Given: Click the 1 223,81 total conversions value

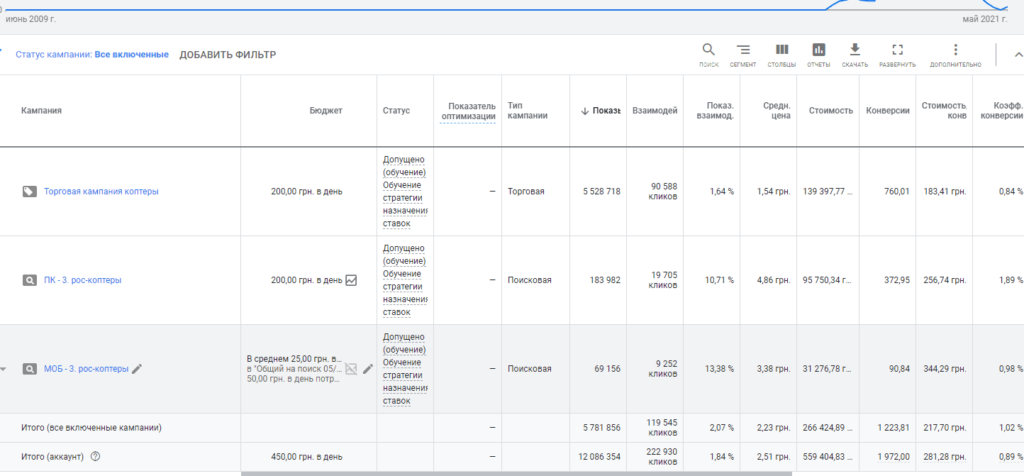Looking at the screenshot, I should [x=893, y=428].
